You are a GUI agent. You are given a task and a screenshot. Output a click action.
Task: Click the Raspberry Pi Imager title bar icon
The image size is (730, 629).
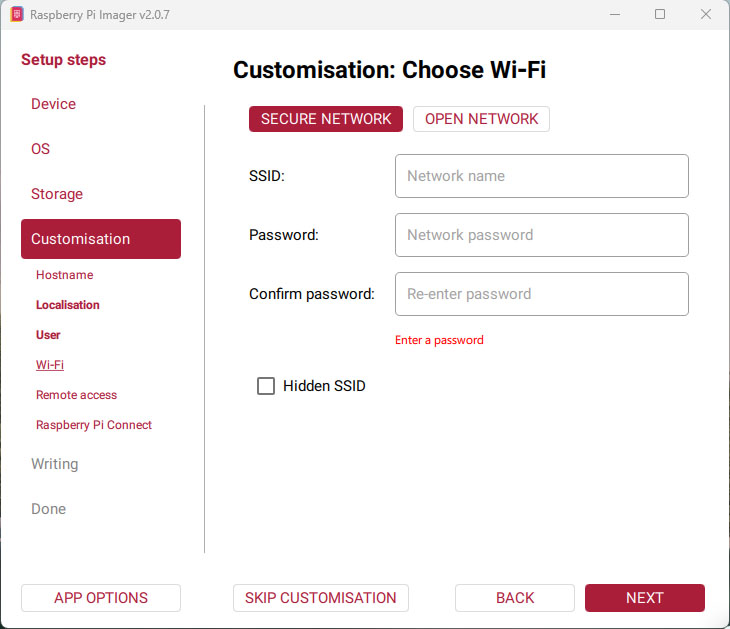(17, 14)
